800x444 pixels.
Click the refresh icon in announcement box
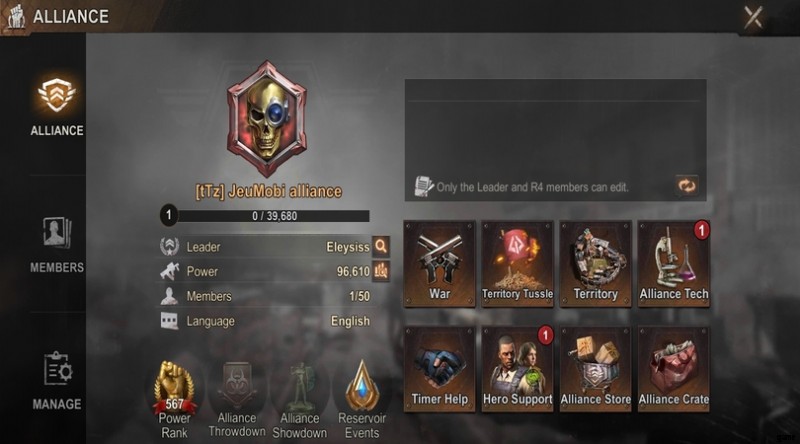pos(687,185)
